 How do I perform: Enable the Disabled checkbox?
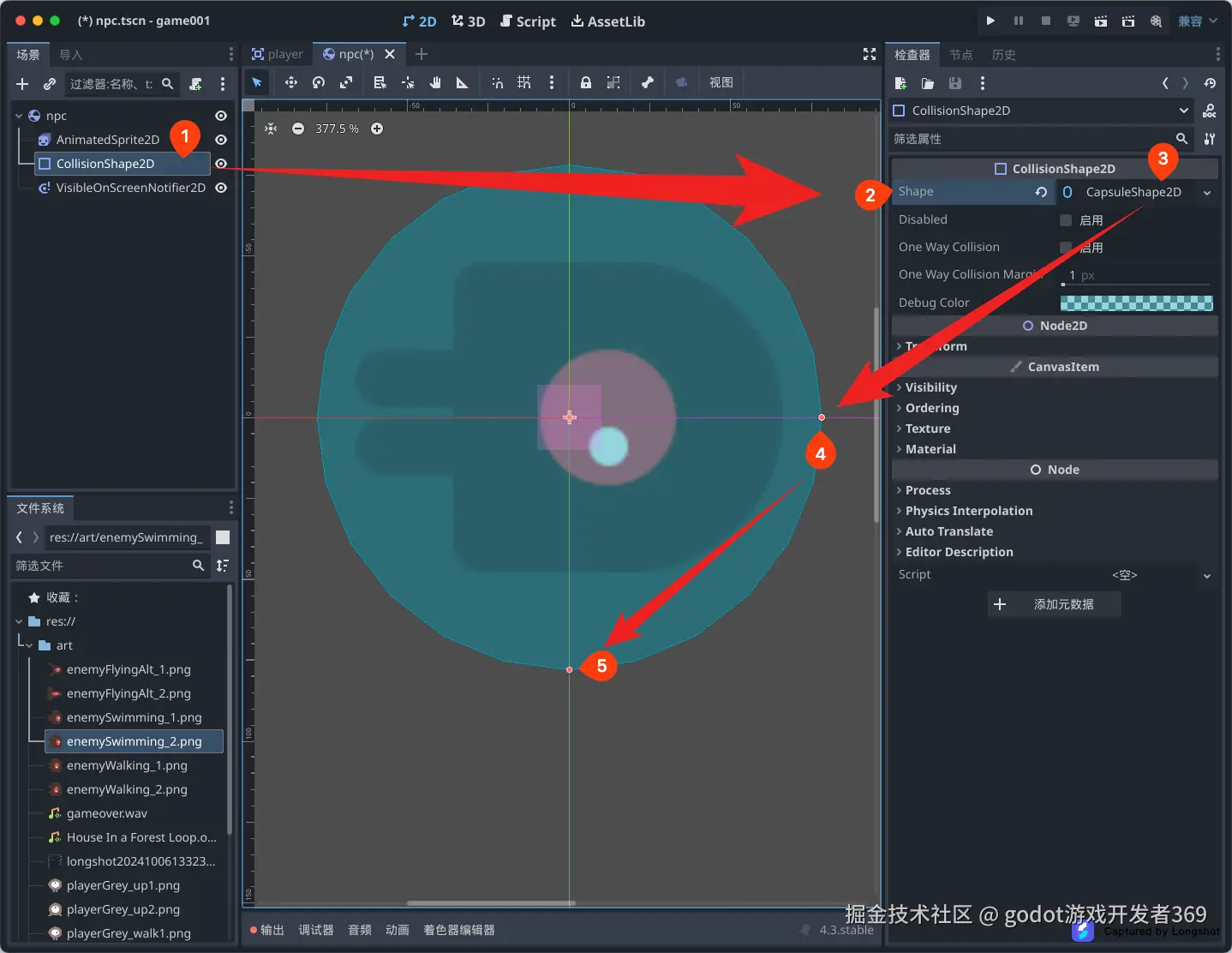tap(1066, 220)
